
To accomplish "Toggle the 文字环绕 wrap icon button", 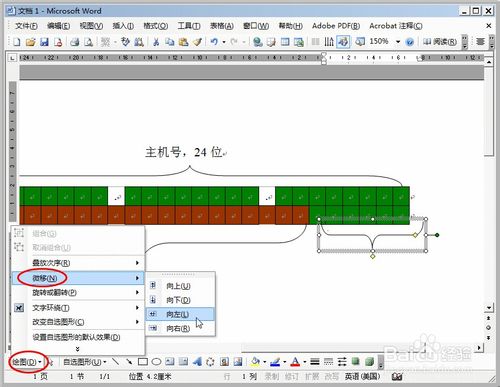I will 19,308.
